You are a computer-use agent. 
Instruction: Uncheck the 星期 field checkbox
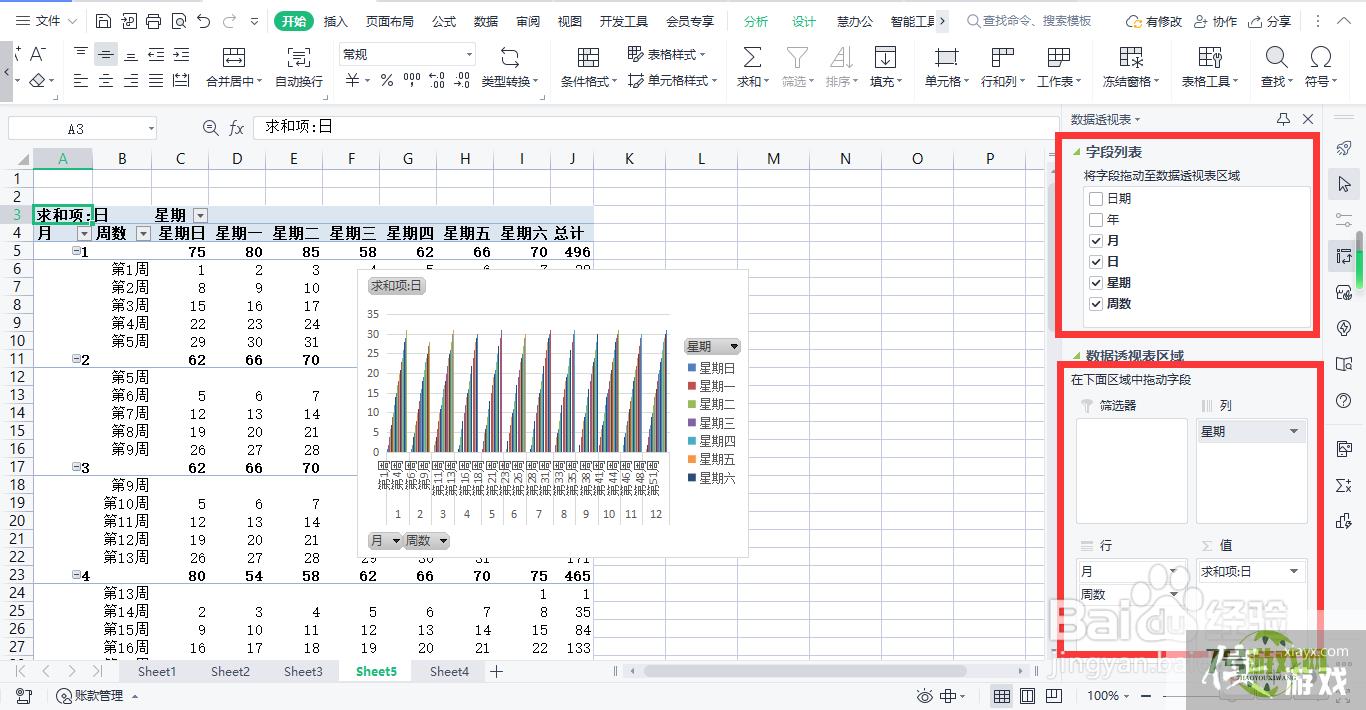1096,283
